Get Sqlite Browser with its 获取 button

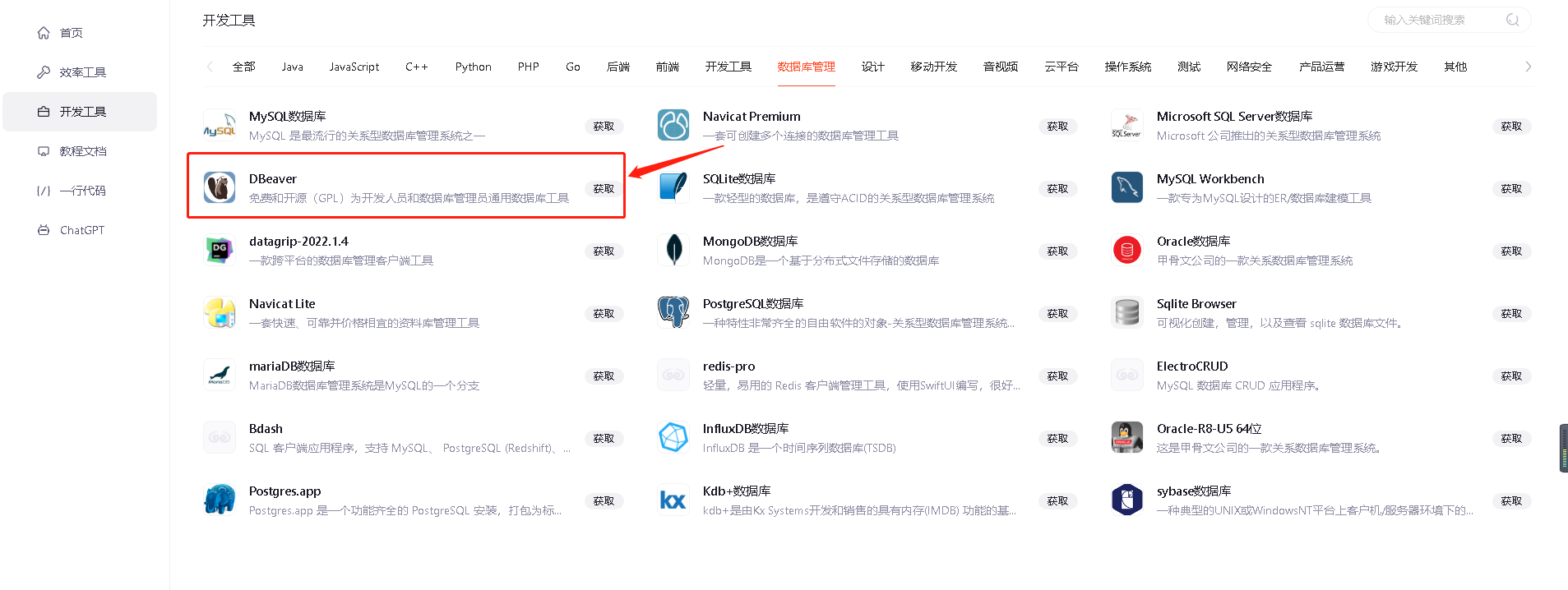[1512, 314]
